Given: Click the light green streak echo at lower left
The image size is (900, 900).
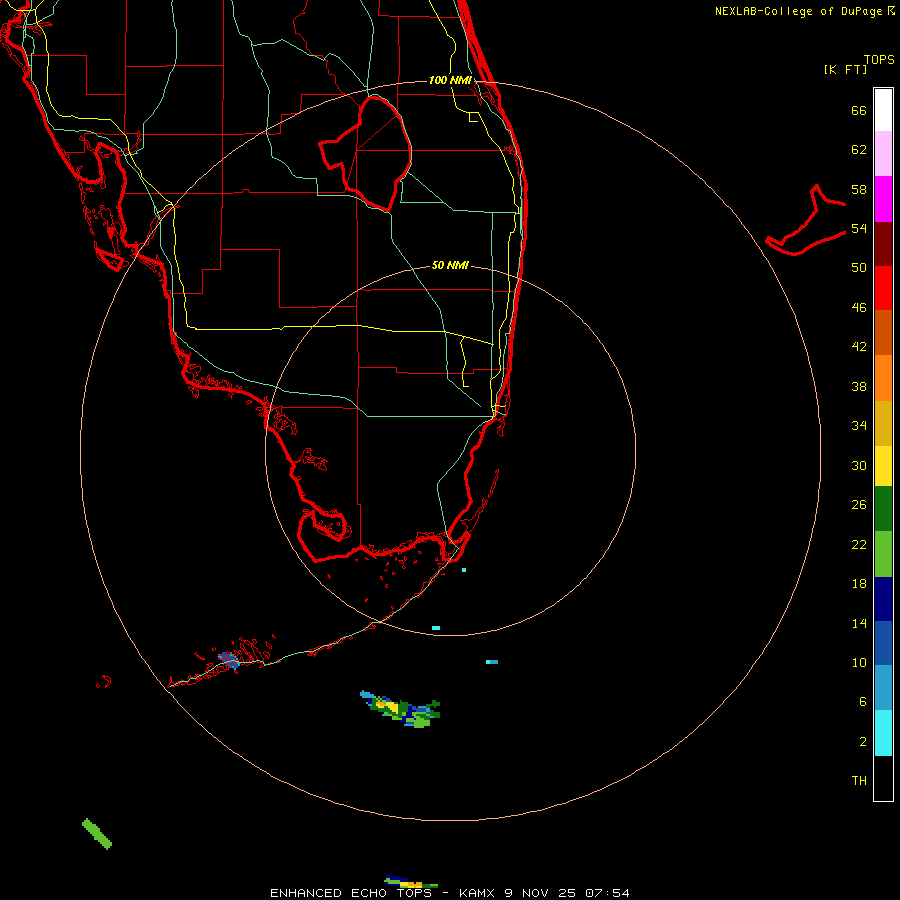Looking at the screenshot, I should [x=97, y=834].
